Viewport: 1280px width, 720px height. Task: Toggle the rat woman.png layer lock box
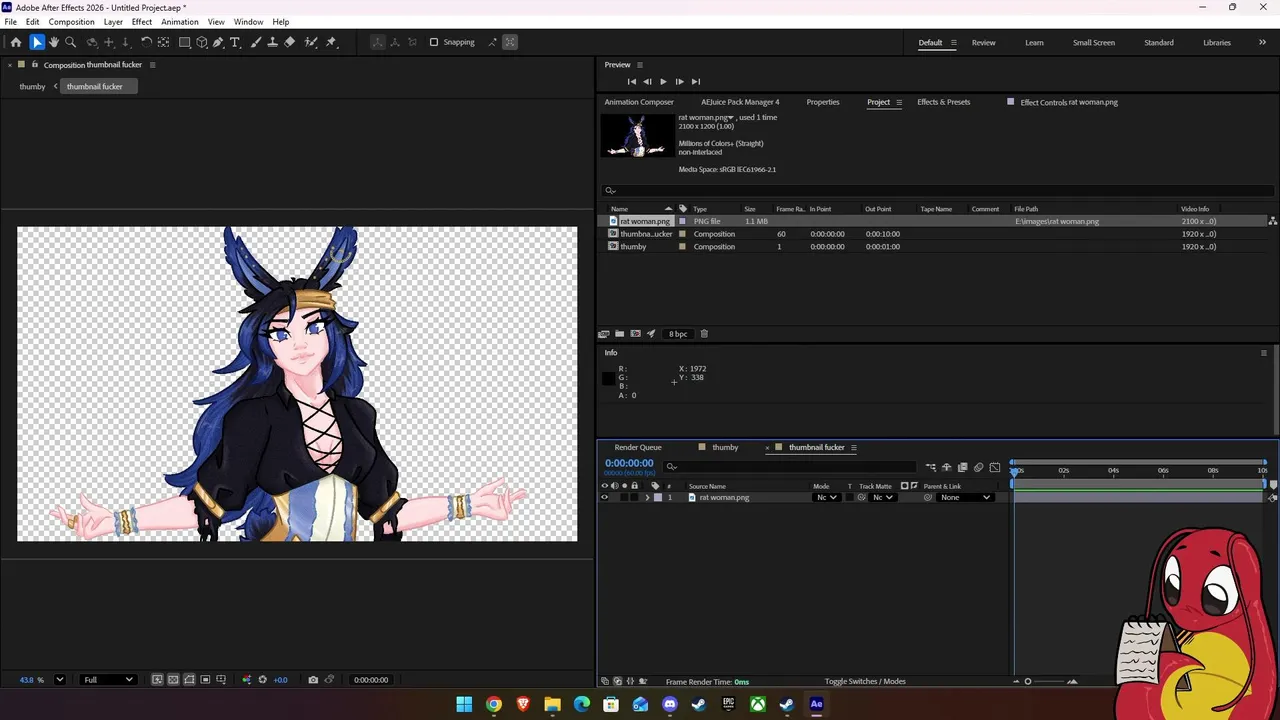click(634, 497)
